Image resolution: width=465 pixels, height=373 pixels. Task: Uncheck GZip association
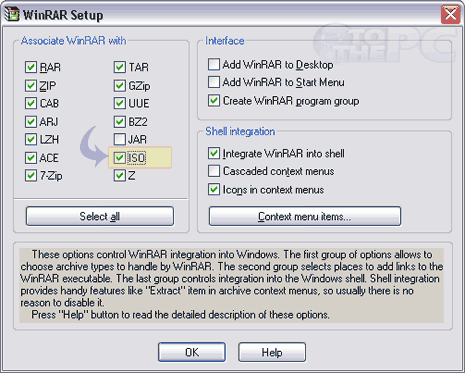point(119,85)
